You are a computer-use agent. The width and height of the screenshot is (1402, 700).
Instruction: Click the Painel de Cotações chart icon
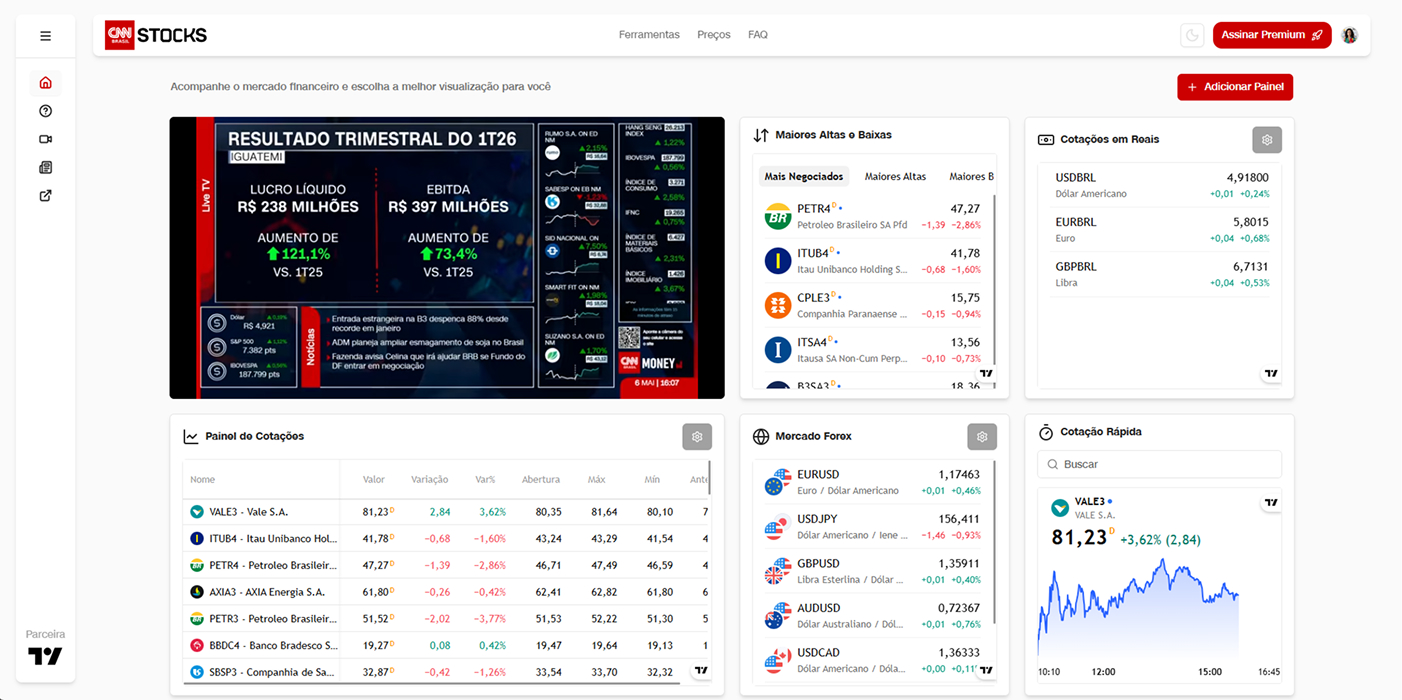(191, 437)
